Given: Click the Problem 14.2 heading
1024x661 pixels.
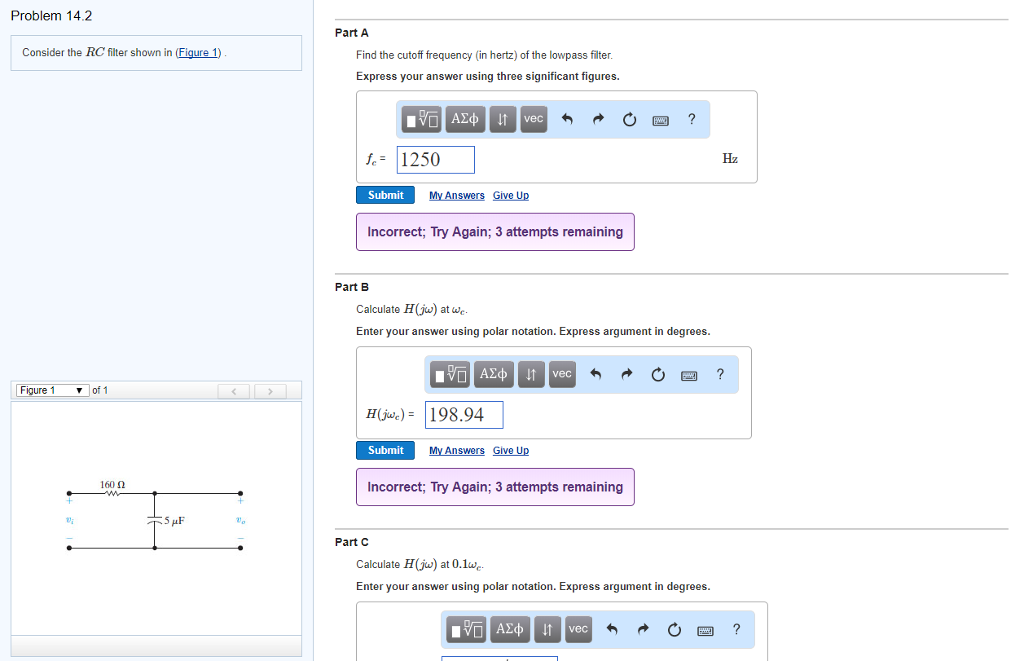Looking at the screenshot, I should (x=52, y=16).
